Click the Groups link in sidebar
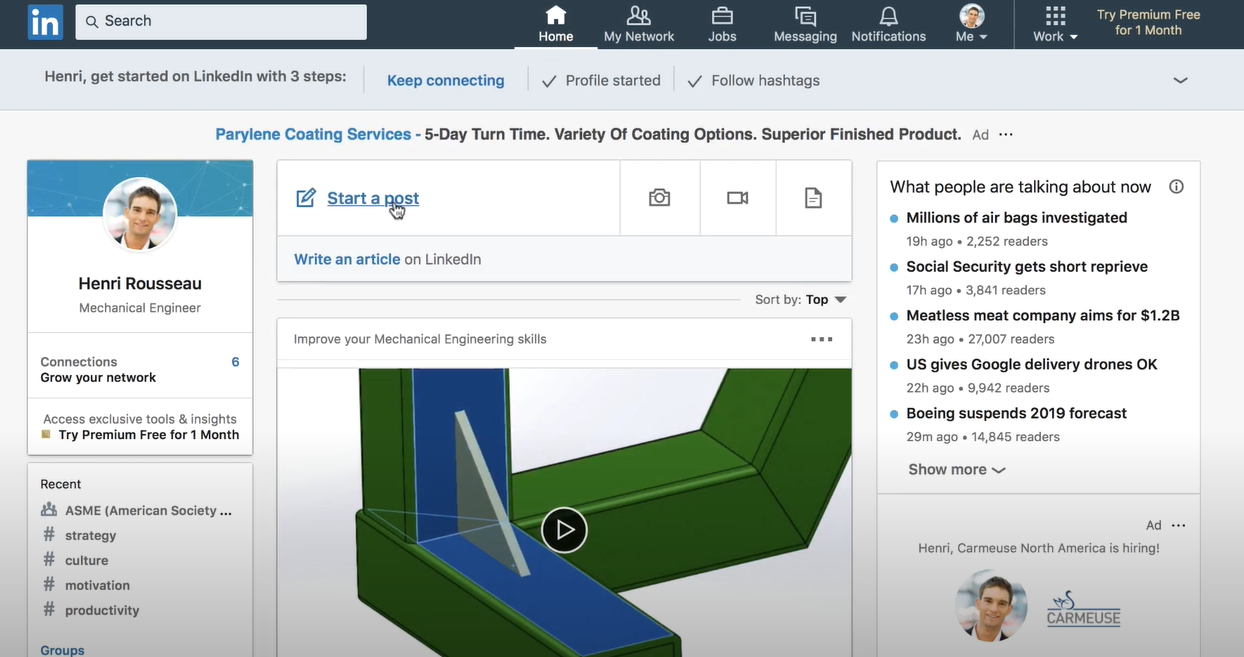This screenshot has height=657, width=1244. 62,650
